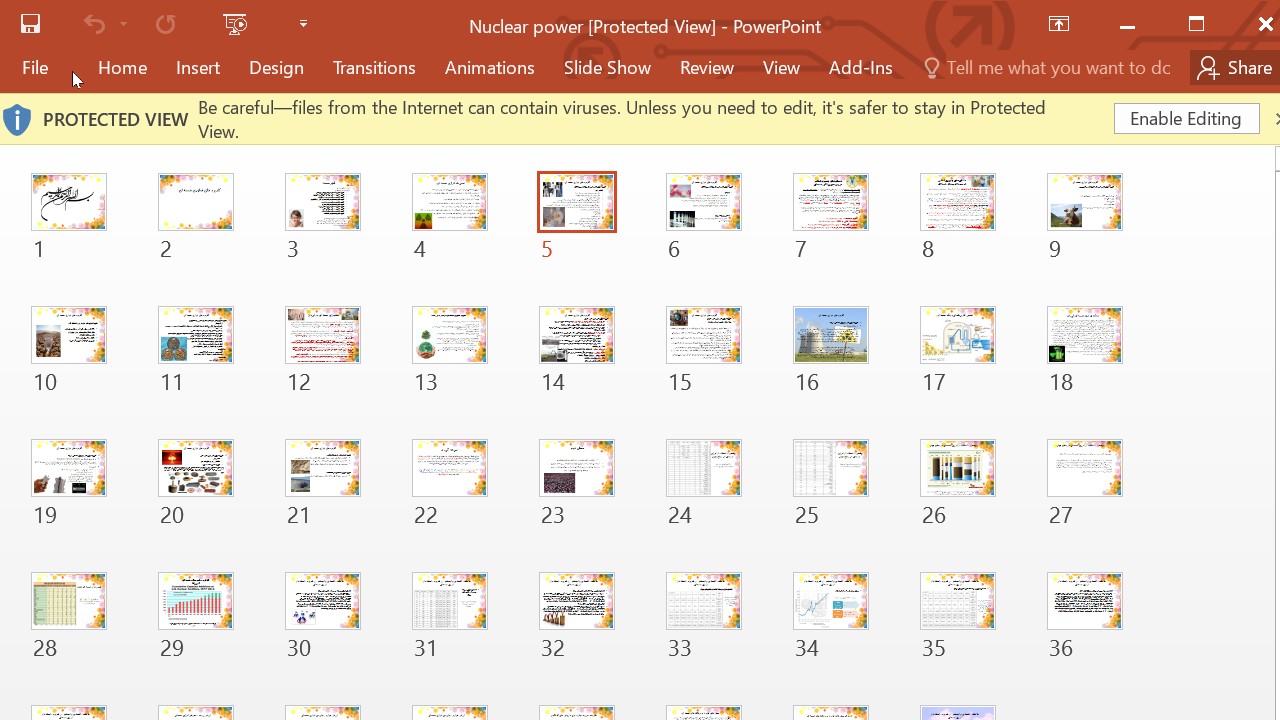Select slide 26 thumbnail
The image size is (1280, 720).
pyautogui.click(x=958, y=468)
